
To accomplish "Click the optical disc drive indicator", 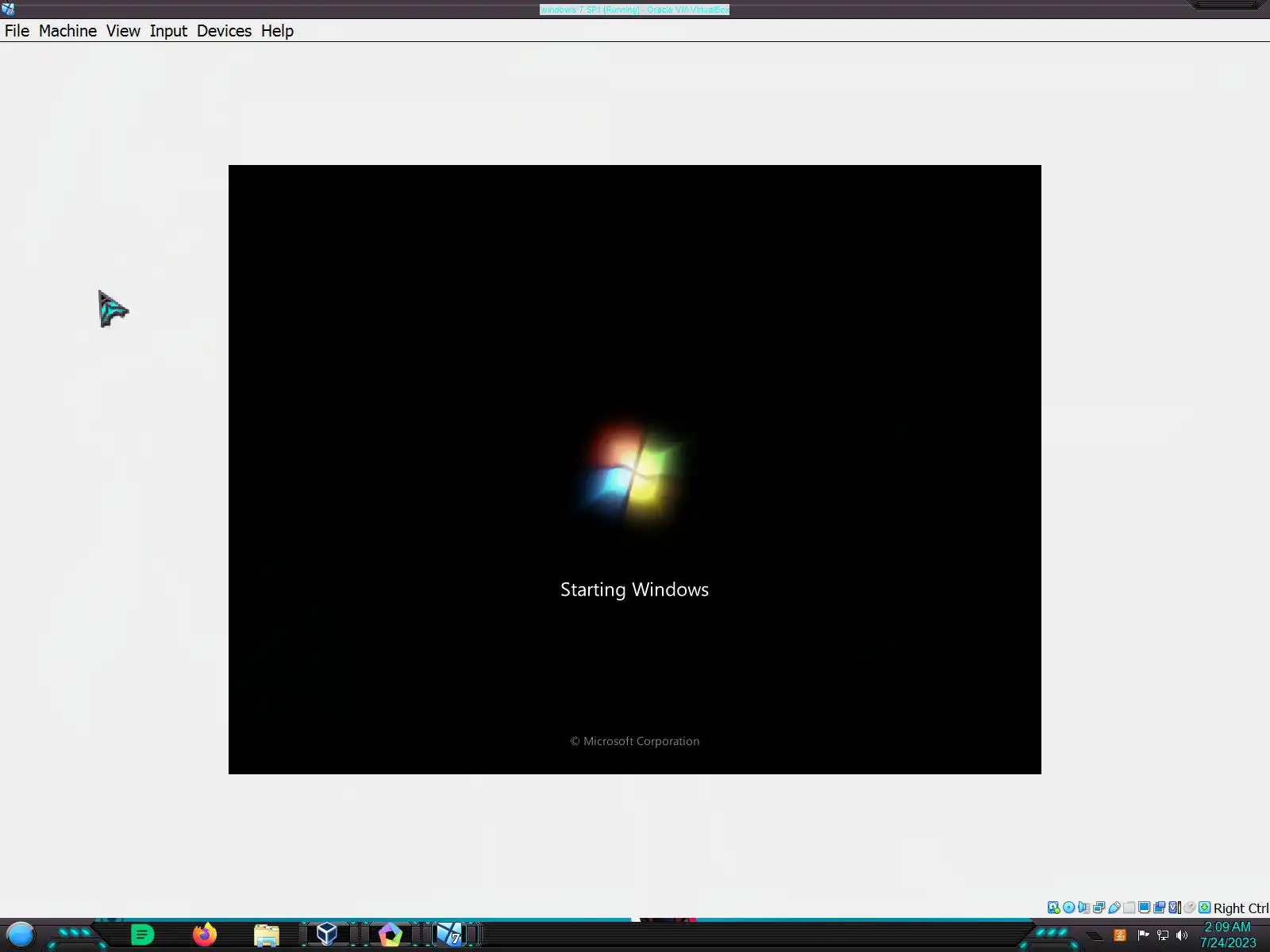I will (1068, 908).
